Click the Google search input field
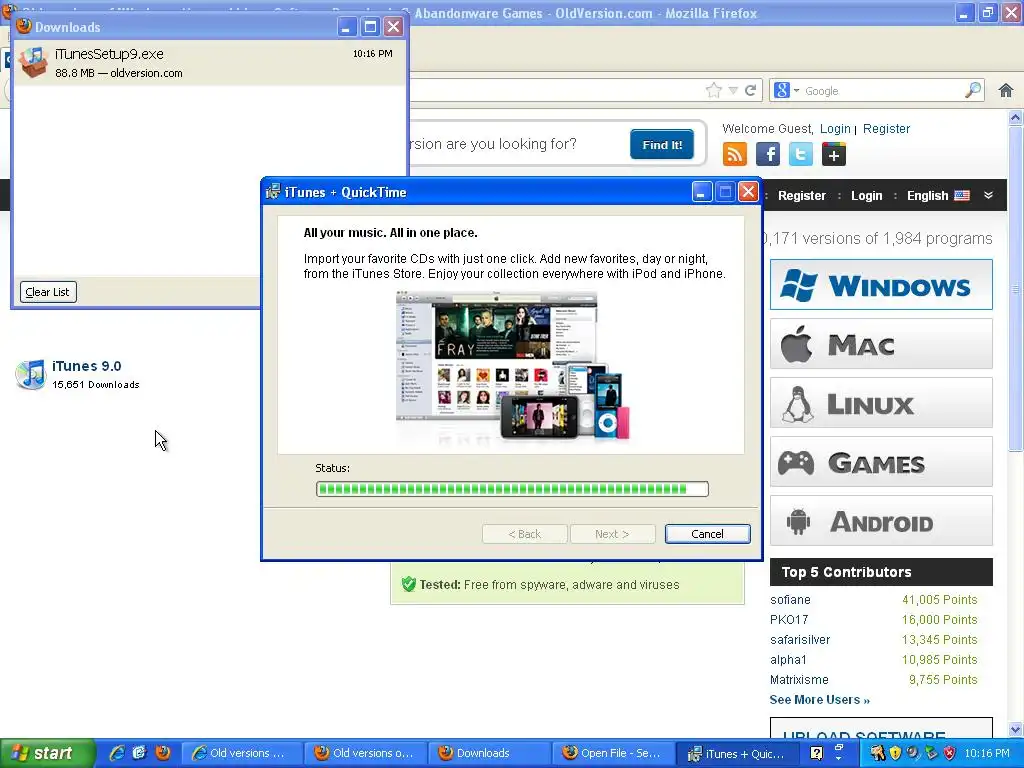This screenshot has width=1024, height=768. click(x=882, y=91)
